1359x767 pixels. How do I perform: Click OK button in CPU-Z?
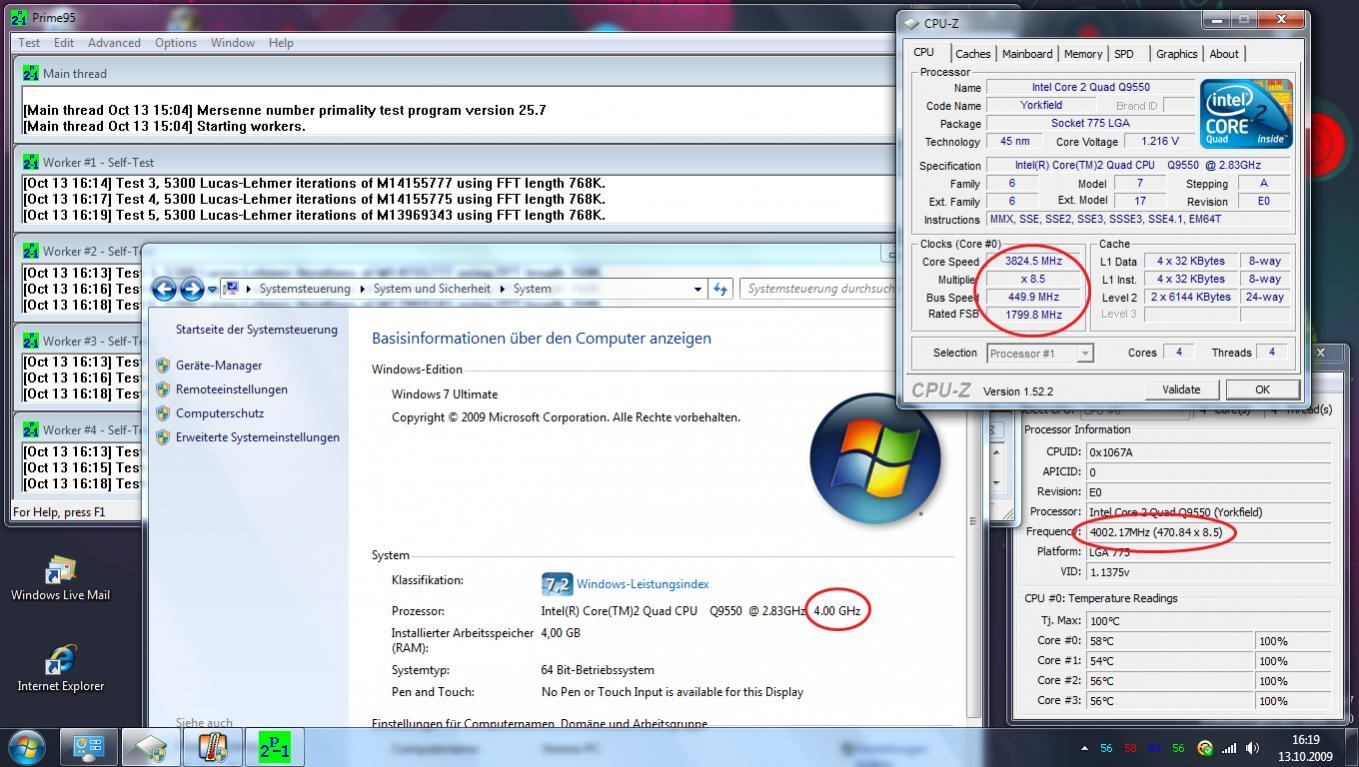coord(1262,390)
